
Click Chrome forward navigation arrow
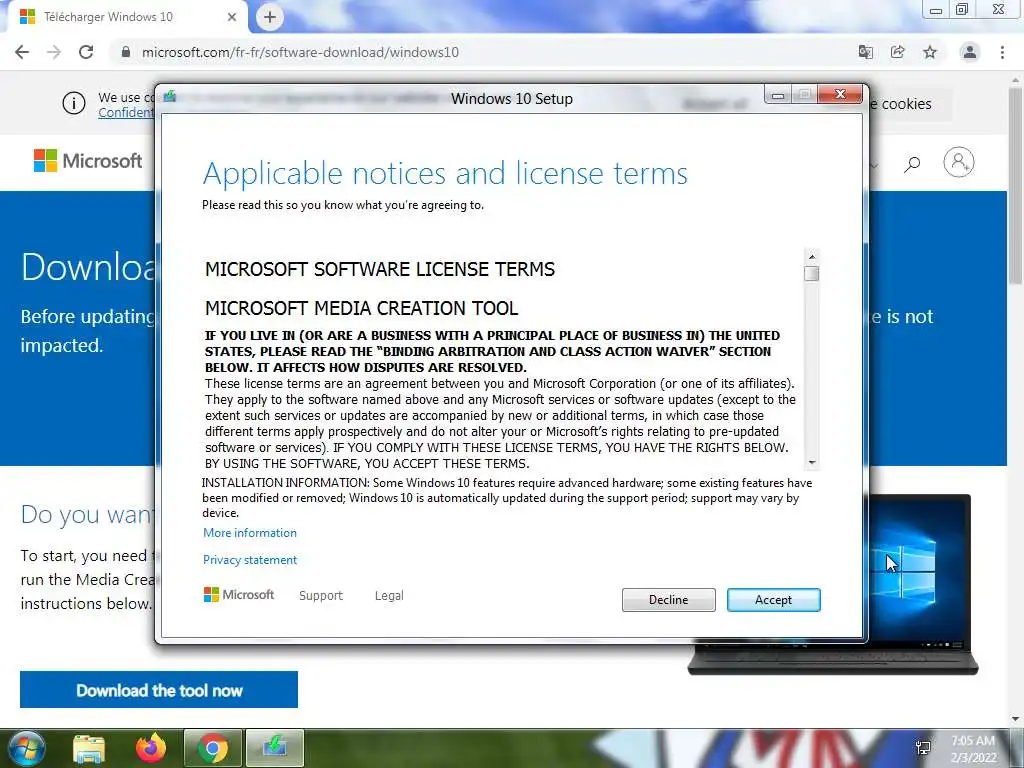54,52
